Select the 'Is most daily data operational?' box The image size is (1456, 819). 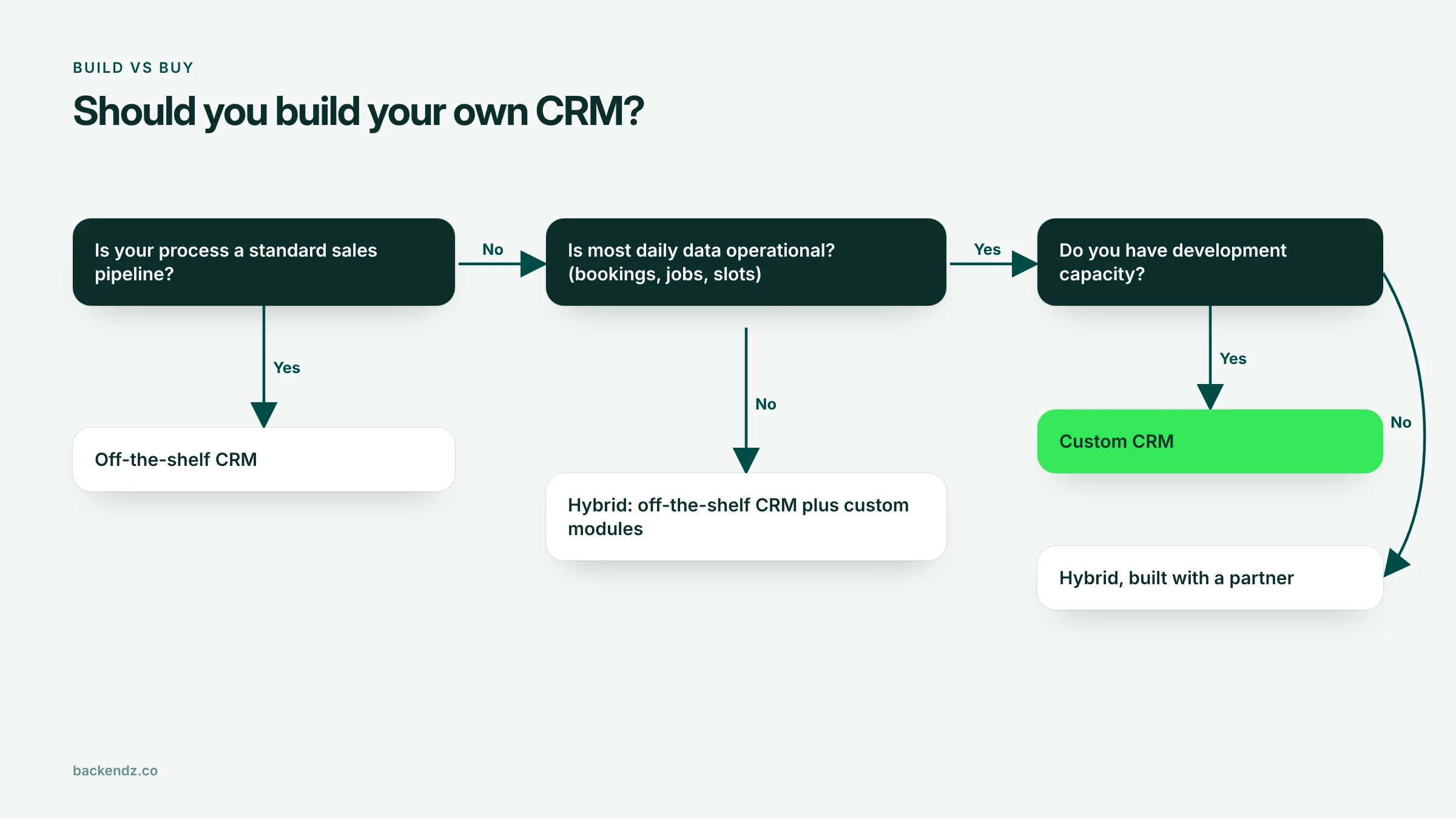746,262
